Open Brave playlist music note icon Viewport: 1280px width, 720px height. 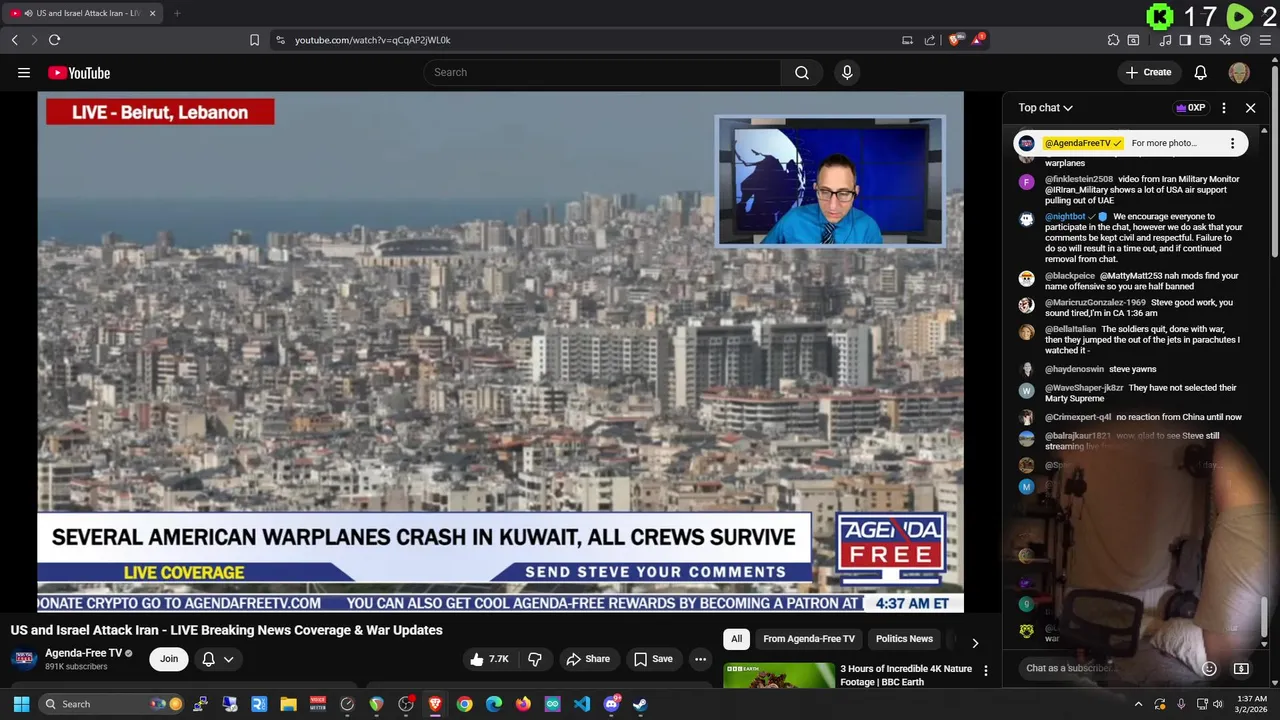pyautogui.click(x=1165, y=40)
